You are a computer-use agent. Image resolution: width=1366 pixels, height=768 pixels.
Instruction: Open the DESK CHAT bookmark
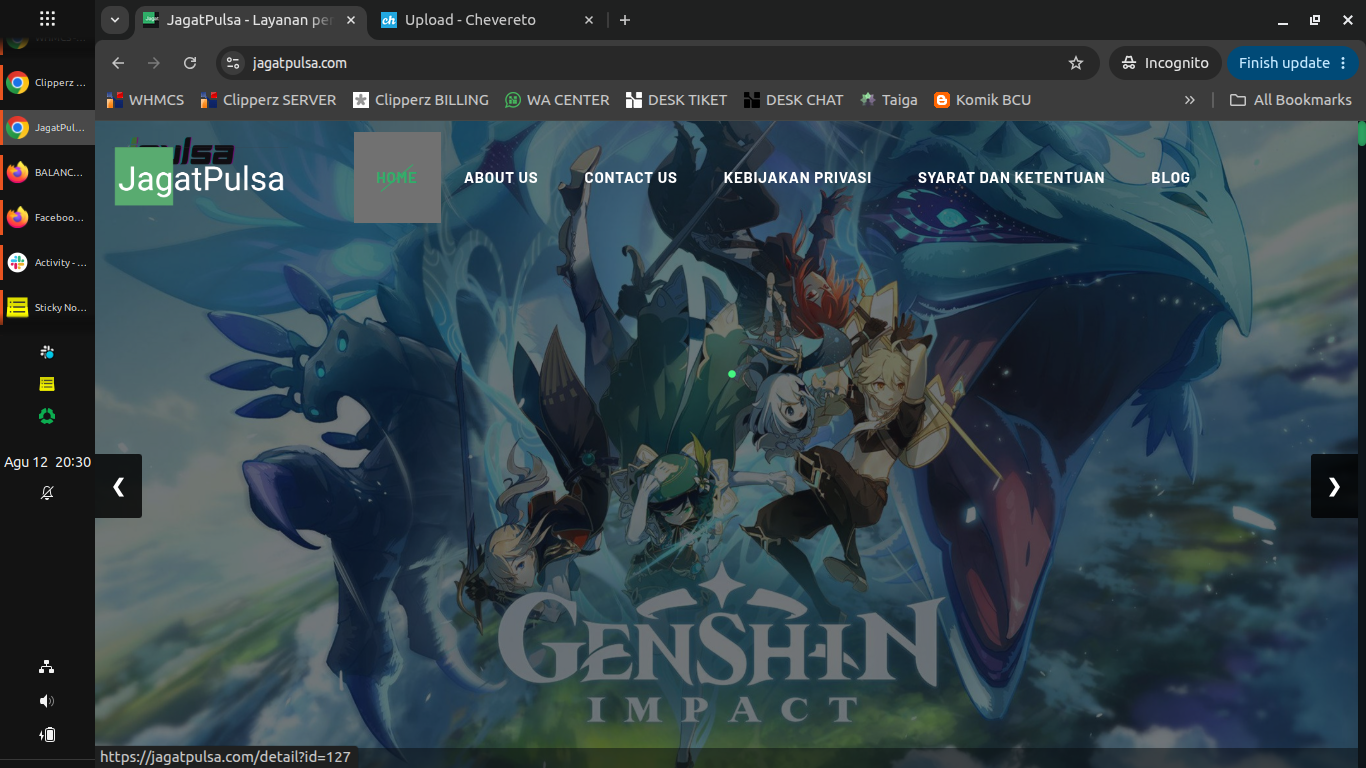[x=794, y=100]
